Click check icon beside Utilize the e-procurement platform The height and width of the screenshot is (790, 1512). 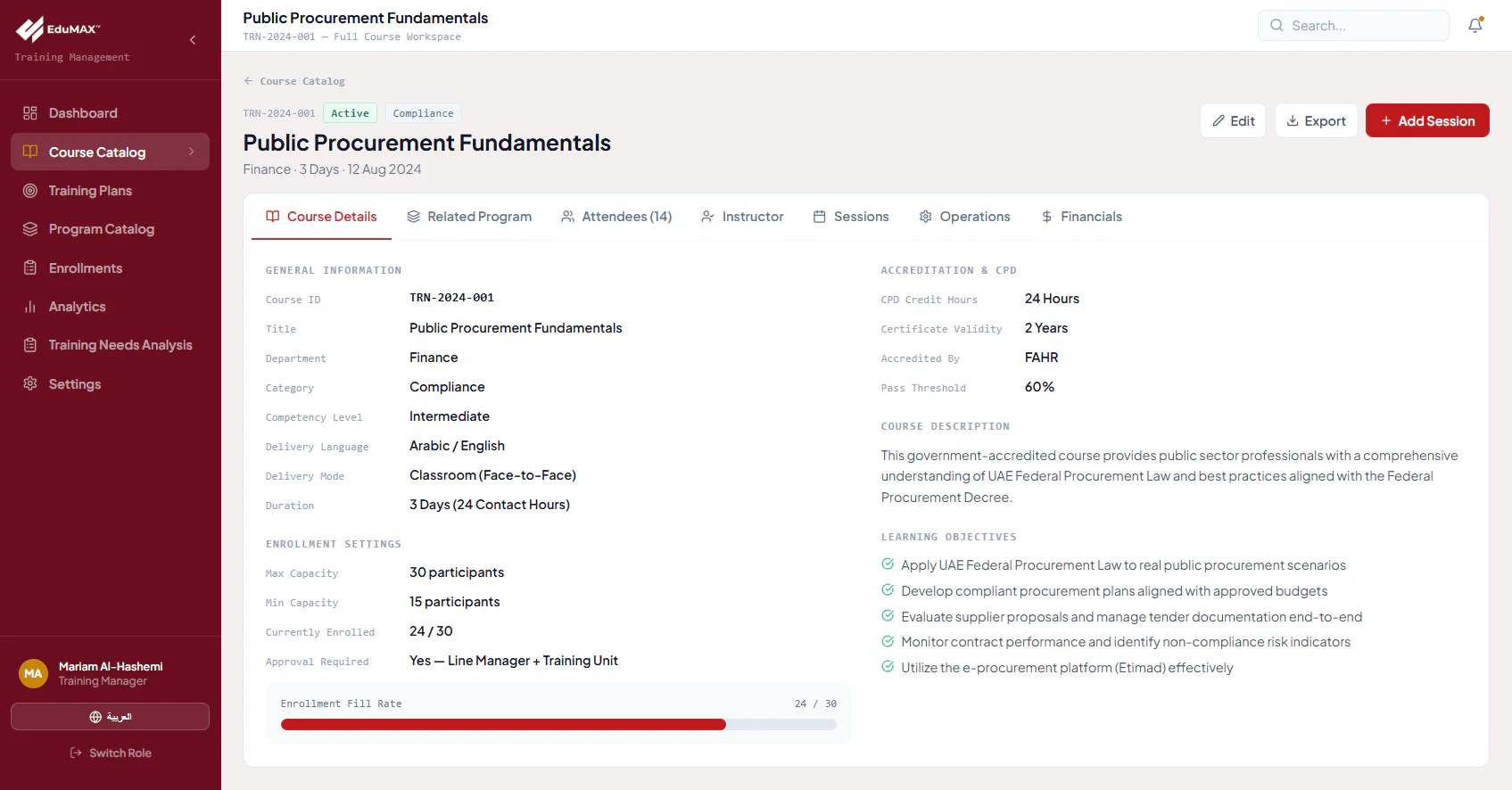pyautogui.click(x=888, y=666)
